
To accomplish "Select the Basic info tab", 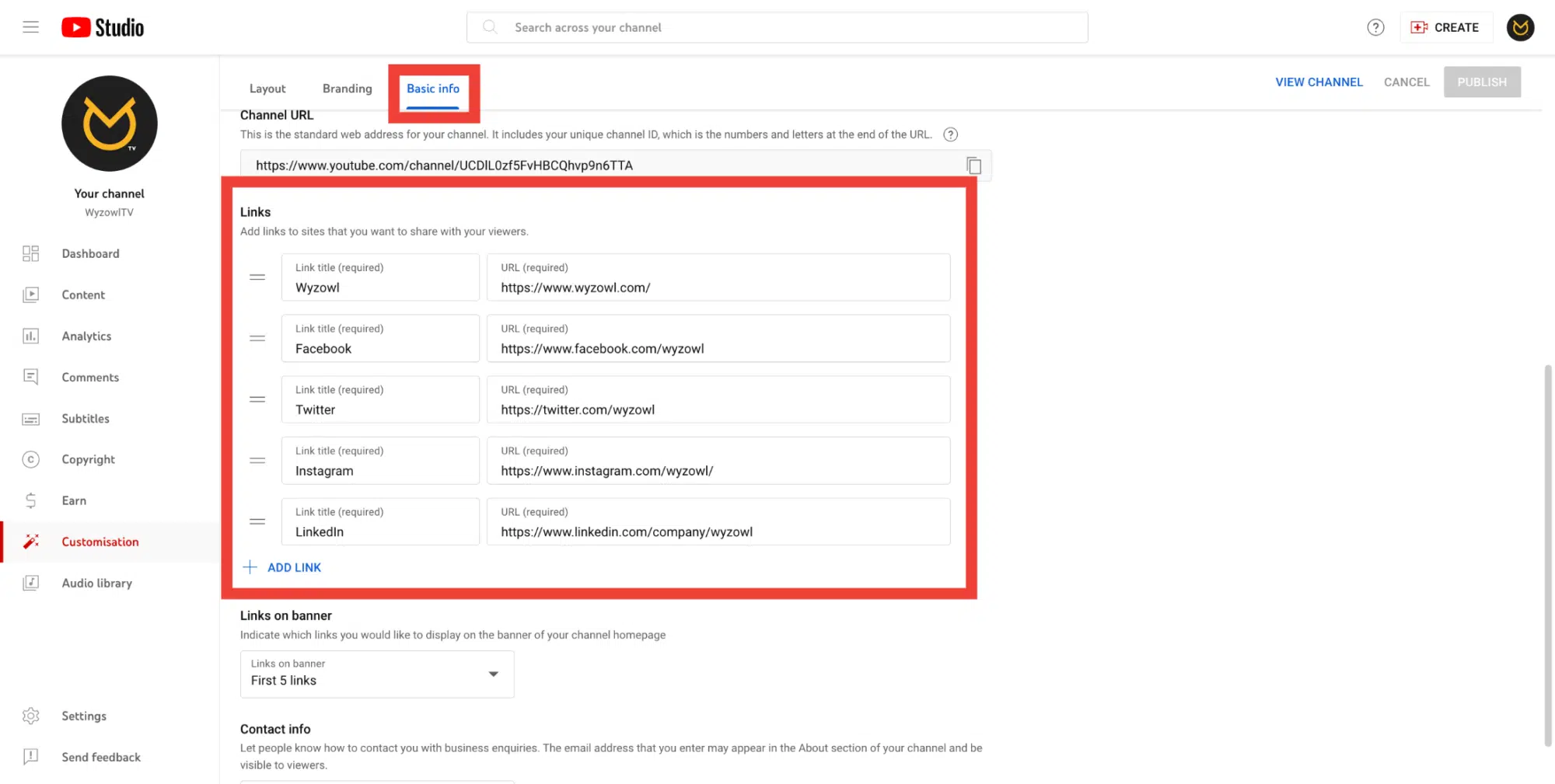I will (433, 89).
